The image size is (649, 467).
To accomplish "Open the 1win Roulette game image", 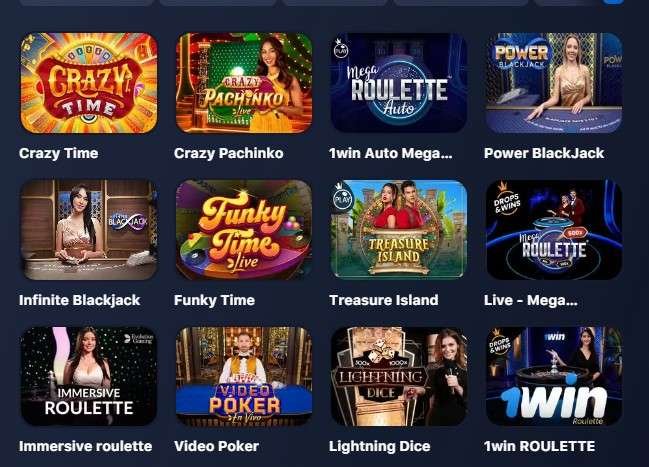I will click(554, 376).
